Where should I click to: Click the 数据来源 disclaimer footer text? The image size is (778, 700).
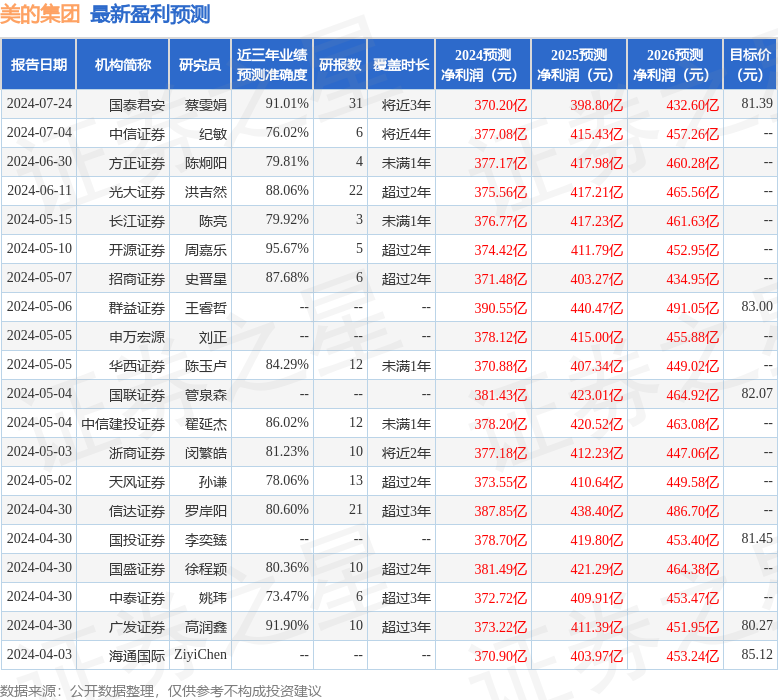(x=161, y=691)
